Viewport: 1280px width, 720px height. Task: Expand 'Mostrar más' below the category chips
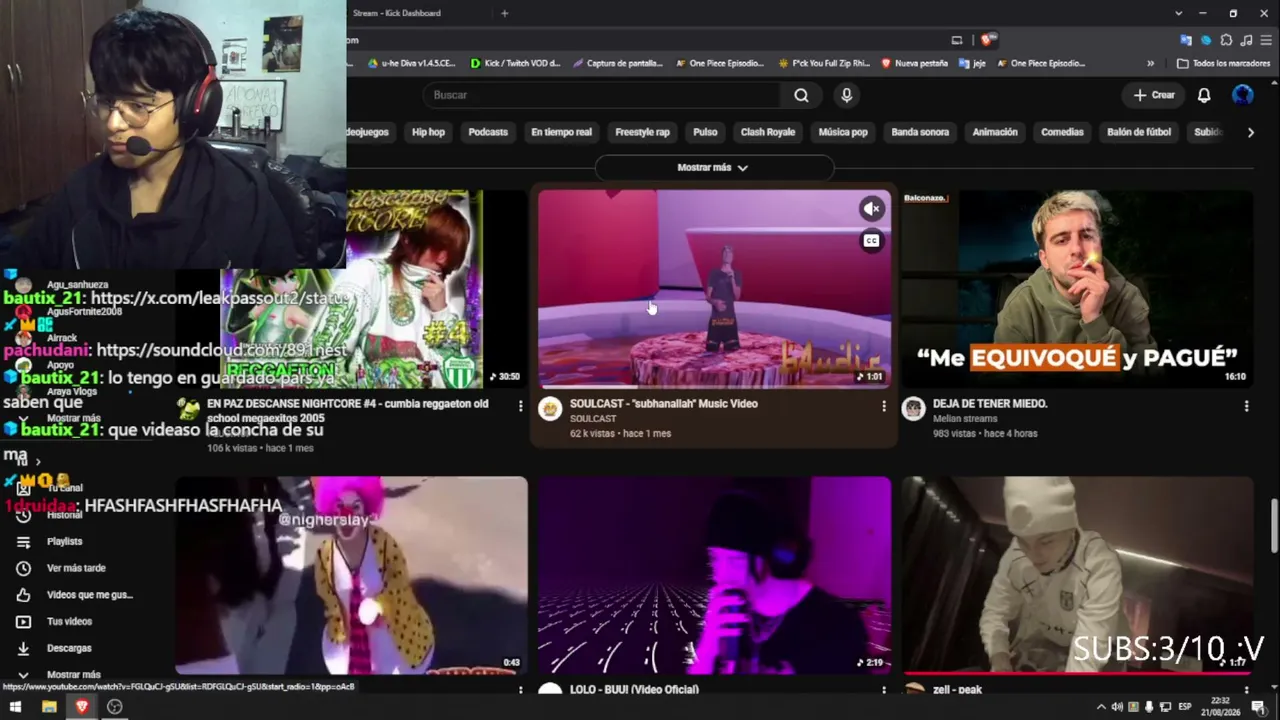[713, 168]
